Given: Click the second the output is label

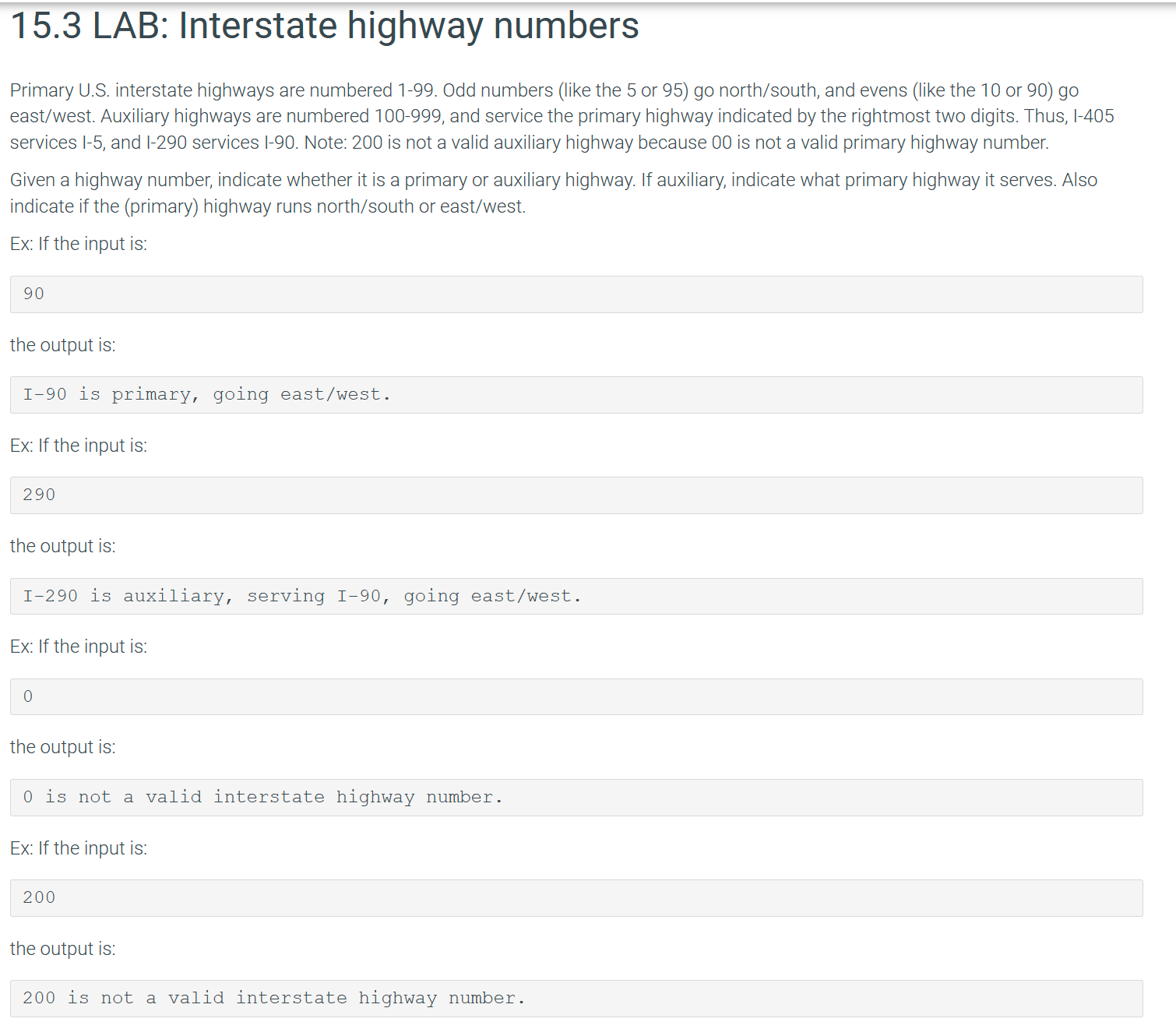Looking at the screenshot, I should tap(62, 545).
